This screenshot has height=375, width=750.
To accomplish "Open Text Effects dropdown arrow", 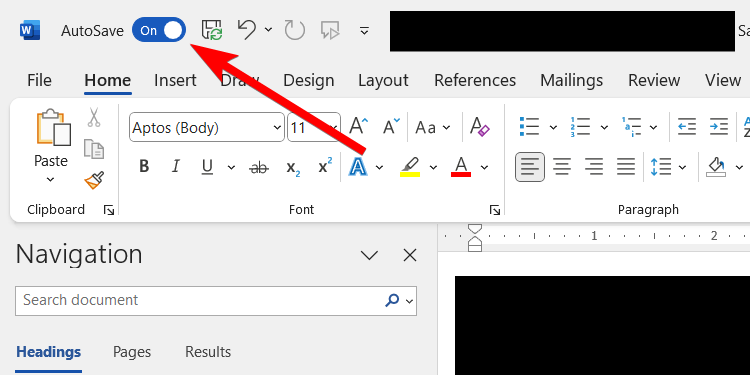I will click(x=379, y=167).
